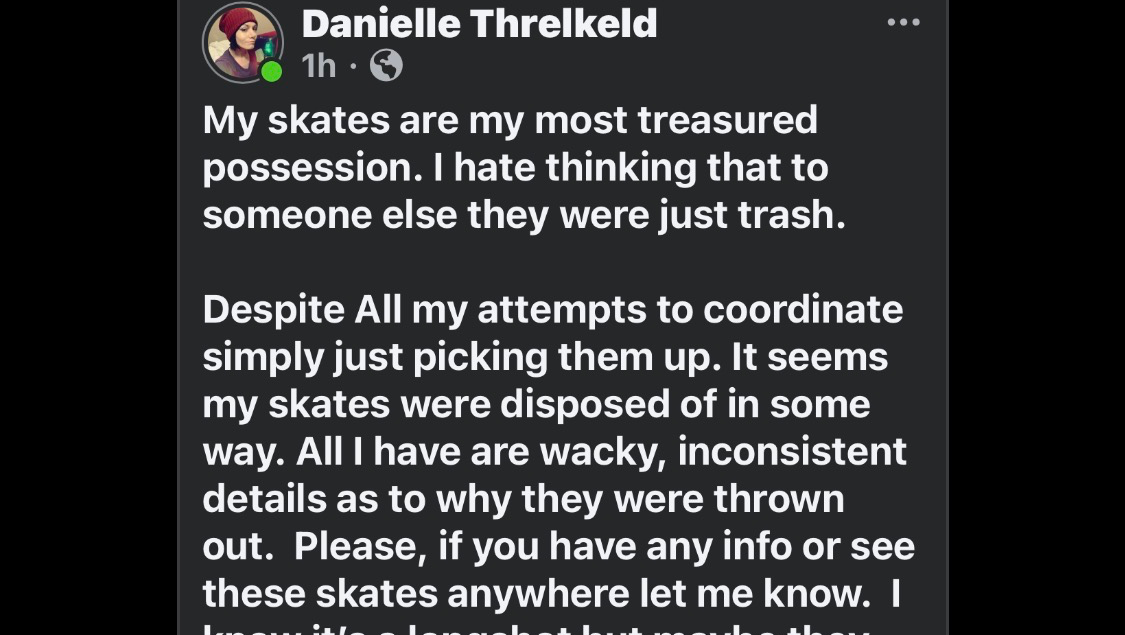Click the line "Despite All my attempts to coordinate"
The width and height of the screenshot is (1125, 635).
pyautogui.click(x=553, y=310)
